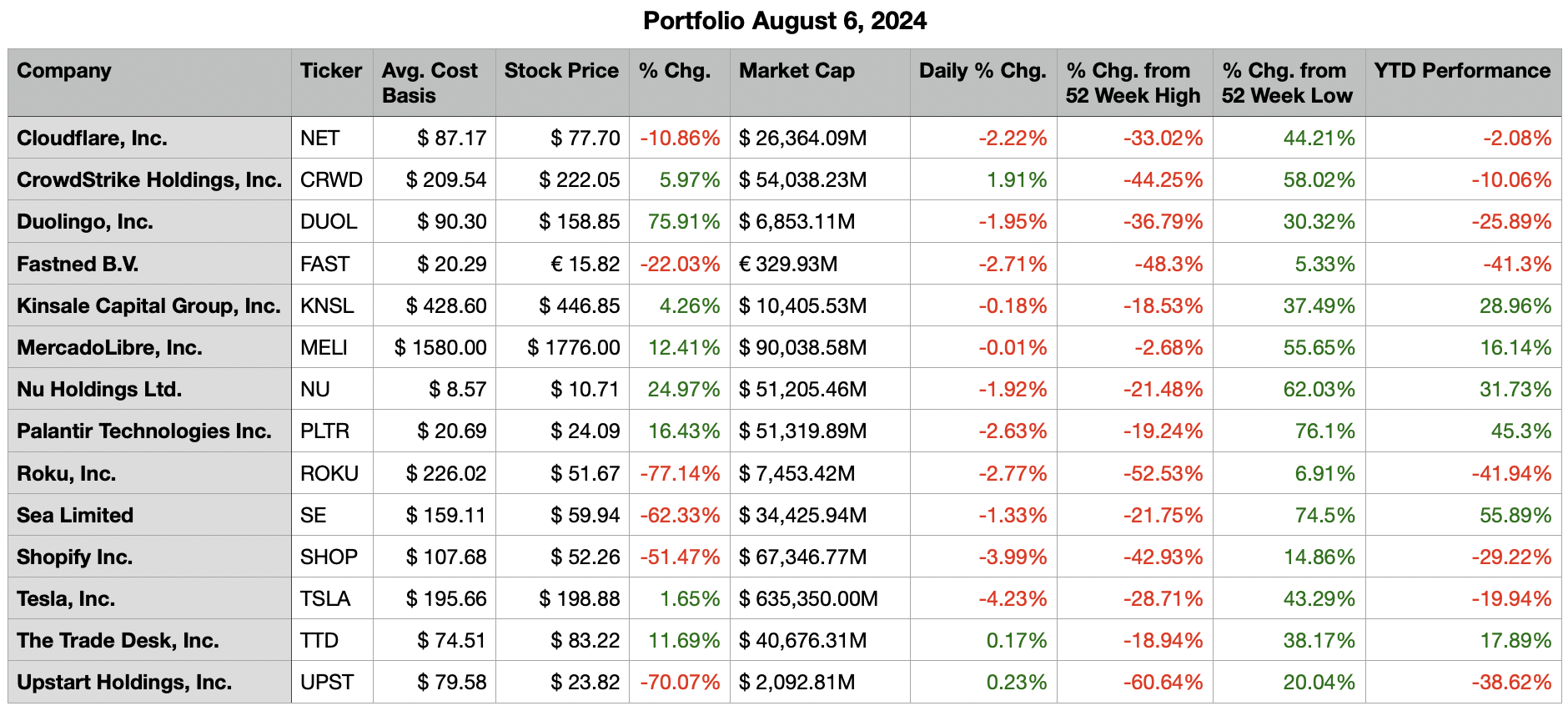
Task: Select Shopify's -3.99% daily change
Action: [x=1012, y=557]
